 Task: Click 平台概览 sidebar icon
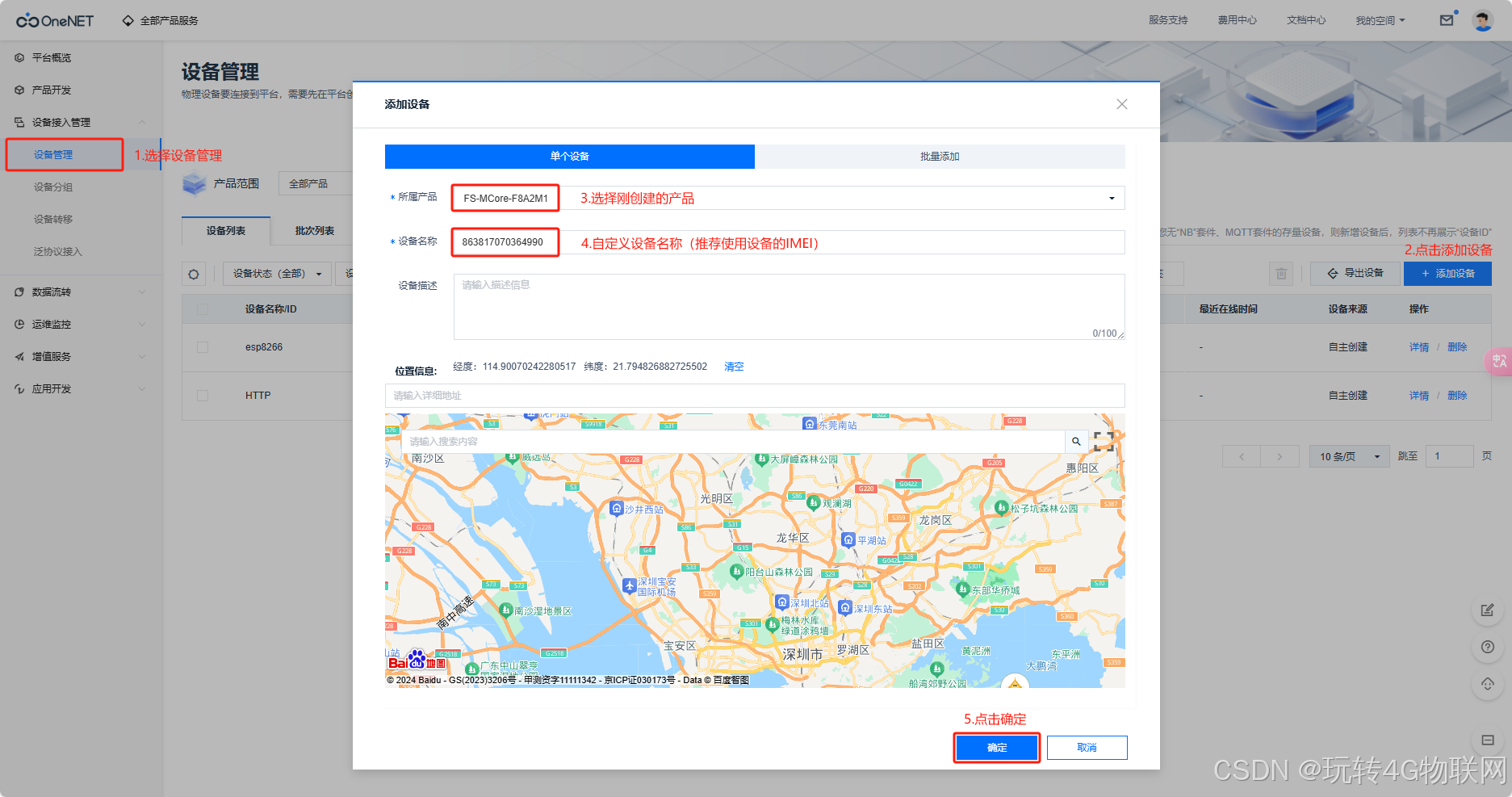(x=19, y=58)
